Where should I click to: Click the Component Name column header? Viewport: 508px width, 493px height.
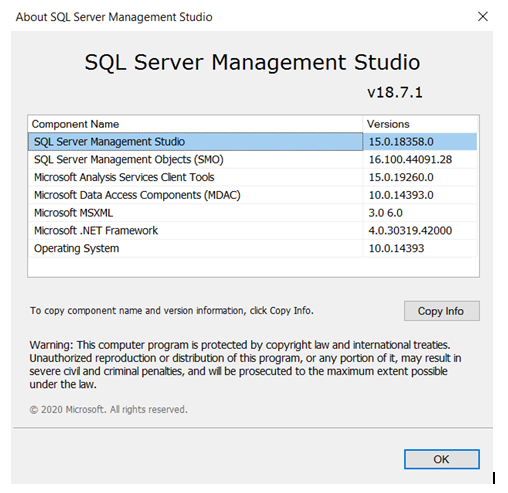tap(195, 124)
